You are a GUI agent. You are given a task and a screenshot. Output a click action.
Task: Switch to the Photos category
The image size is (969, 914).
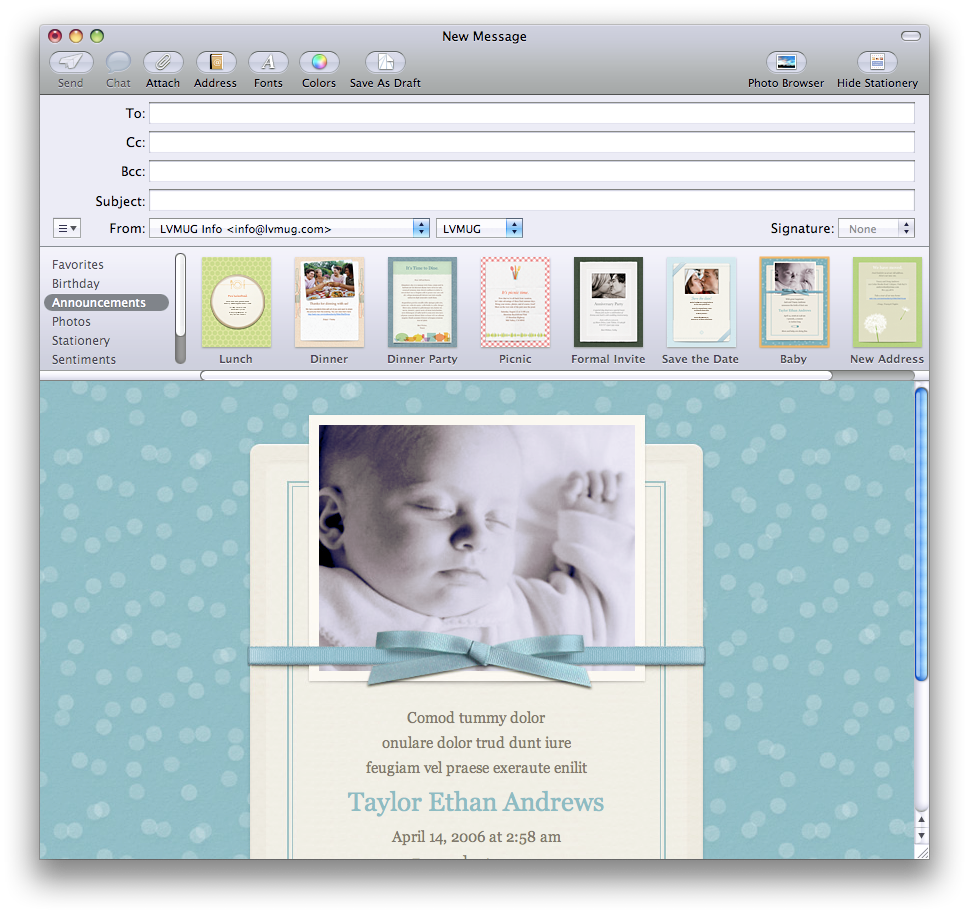tap(71, 321)
